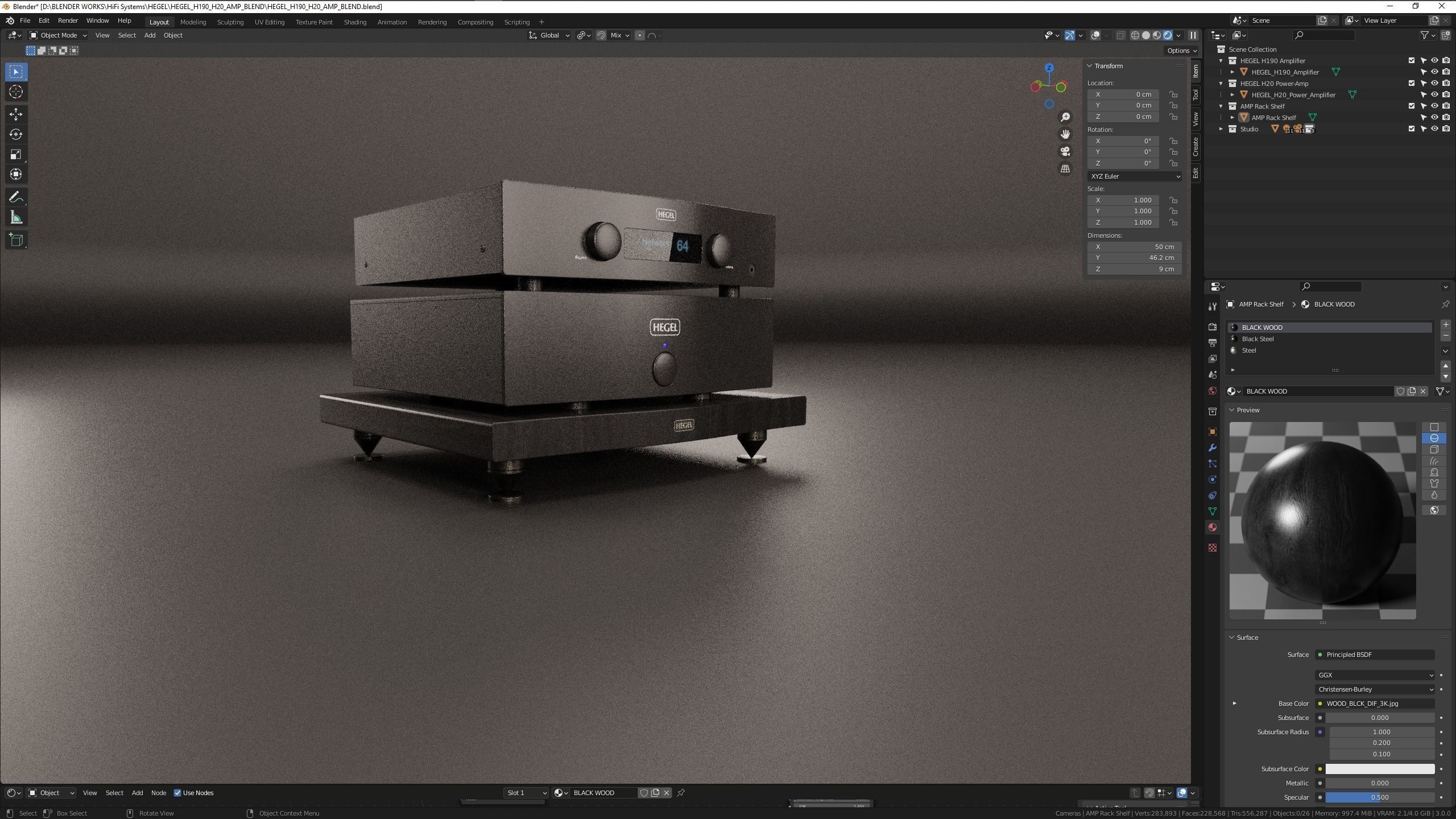Switch to the Shading workspace tab
Screen dimensions: 1456x819
[354, 22]
